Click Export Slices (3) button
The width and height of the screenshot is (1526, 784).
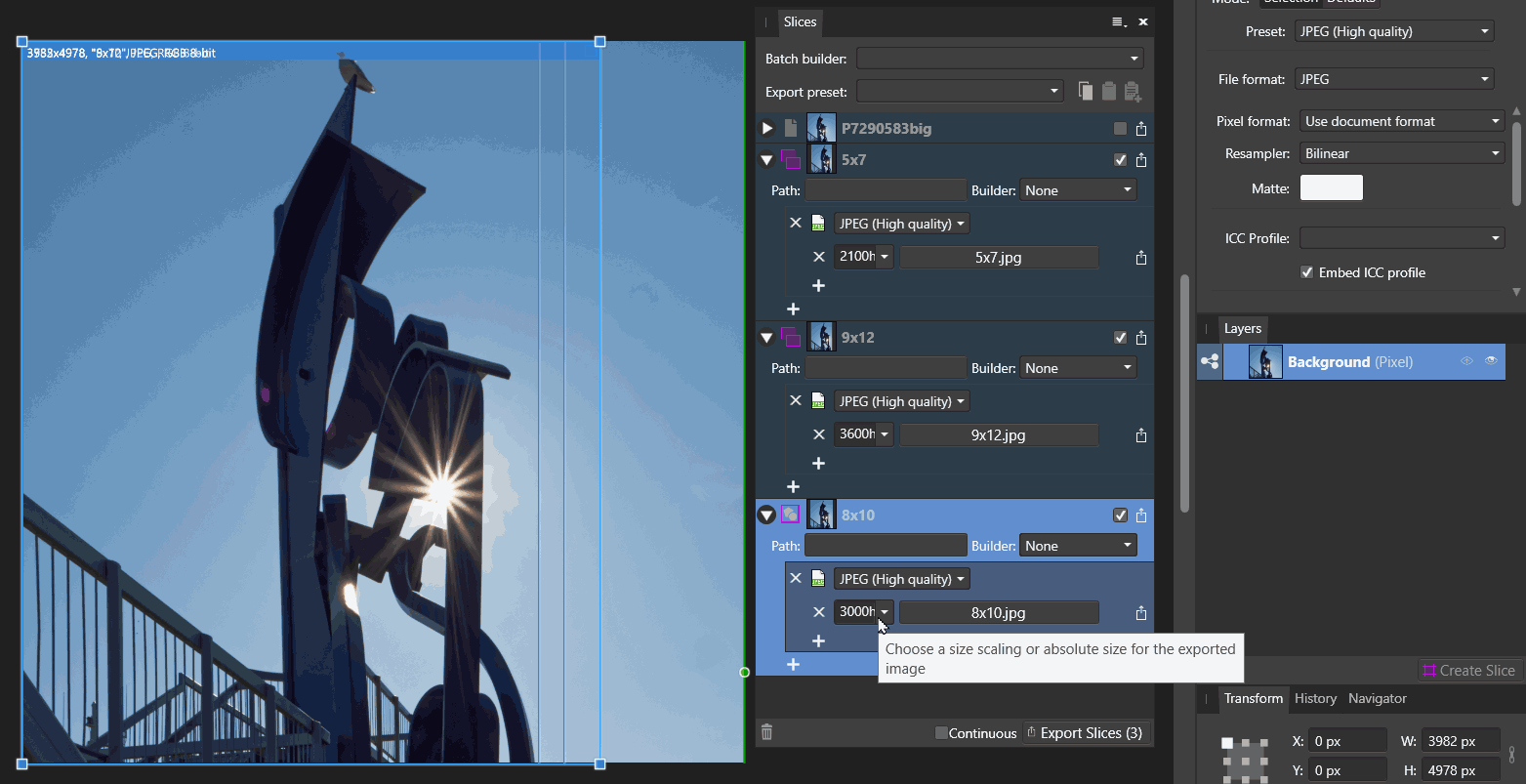click(1085, 733)
